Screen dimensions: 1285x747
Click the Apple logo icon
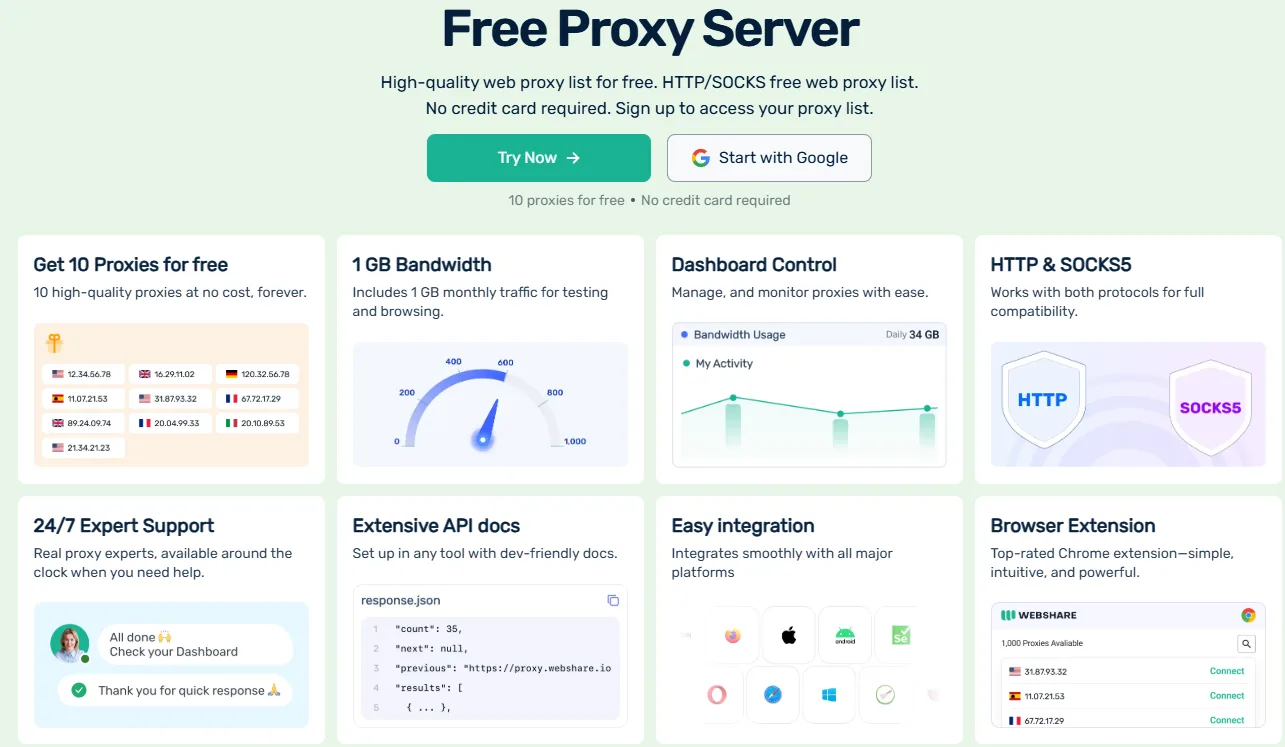(788, 635)
